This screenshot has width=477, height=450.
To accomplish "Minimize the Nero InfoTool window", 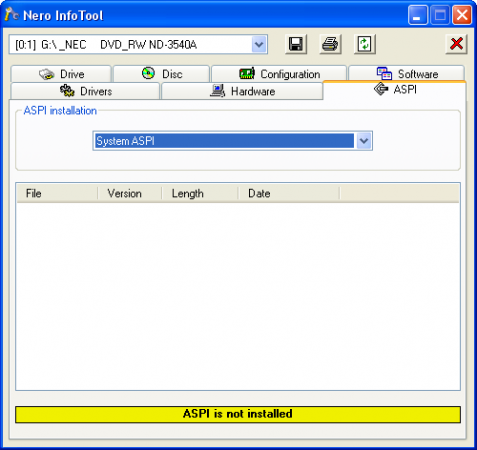I will pyautogui.click(x=418, y=15).
